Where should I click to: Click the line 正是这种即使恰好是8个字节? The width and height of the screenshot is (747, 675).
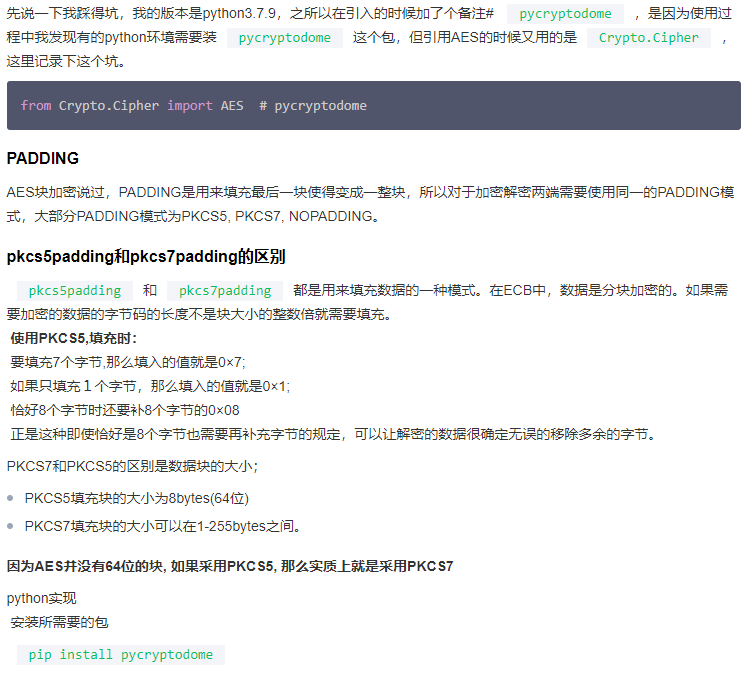[334, 434]
